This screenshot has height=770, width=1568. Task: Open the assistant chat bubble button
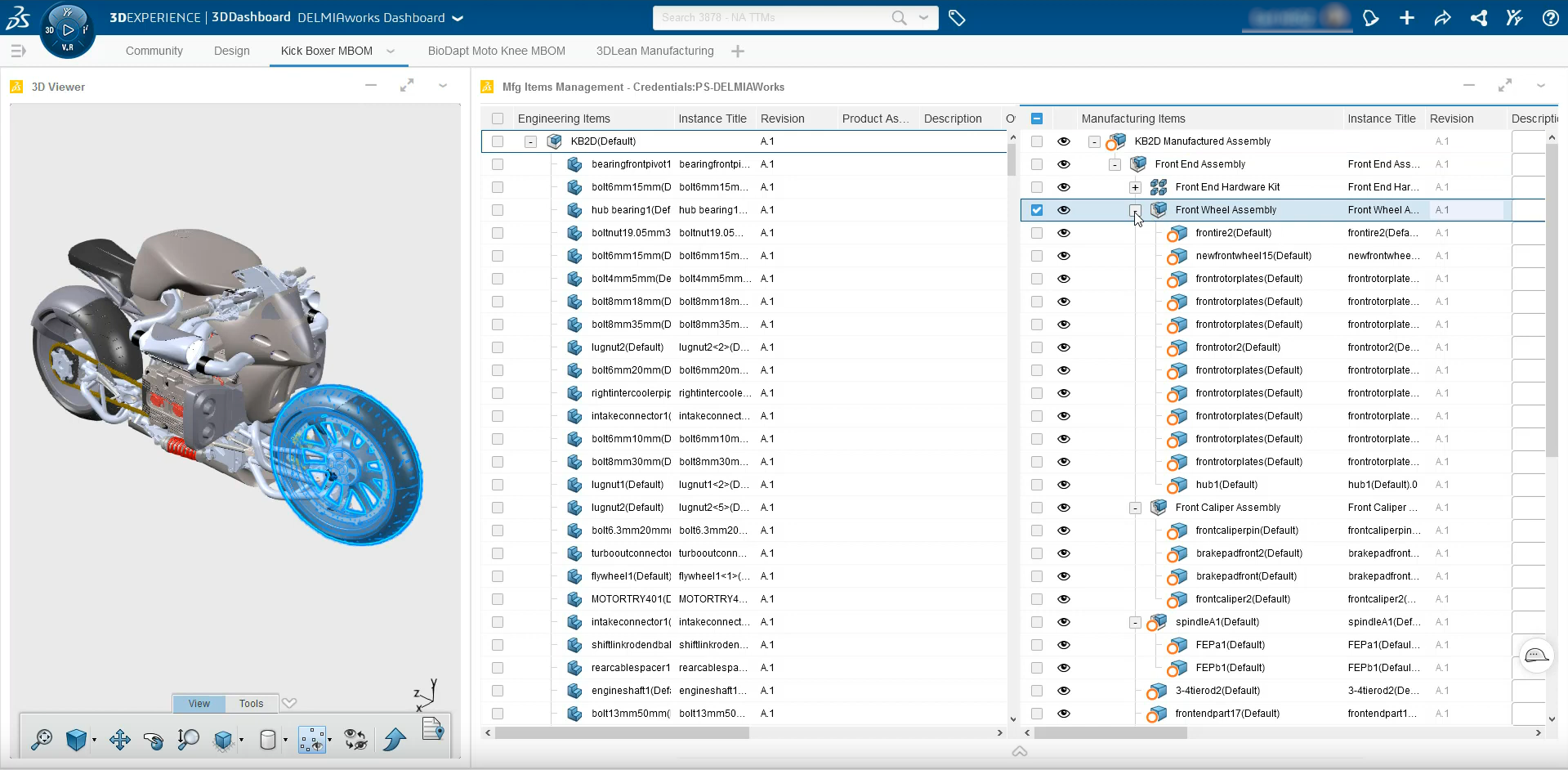(x=1536, y=656)
